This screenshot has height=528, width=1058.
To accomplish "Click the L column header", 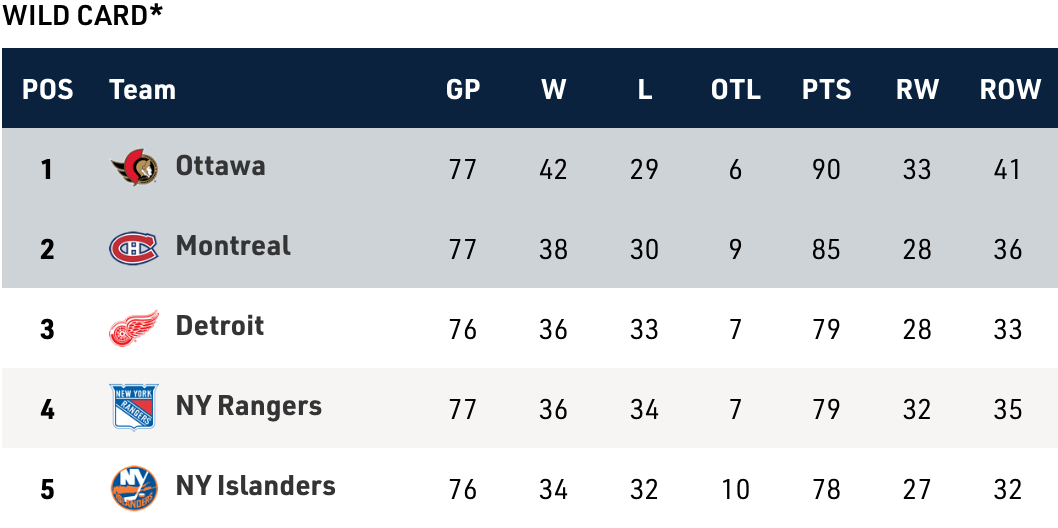I will pos(644,90).
